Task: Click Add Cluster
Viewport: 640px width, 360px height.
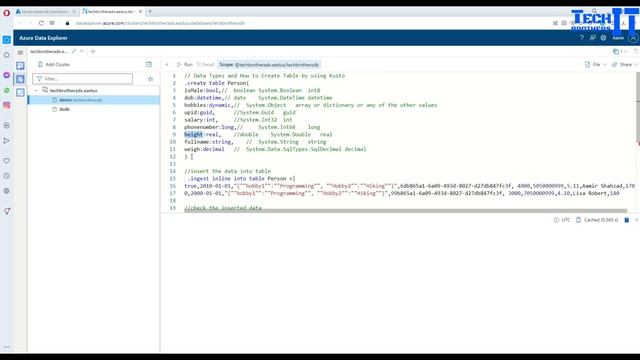Action: 54,64
